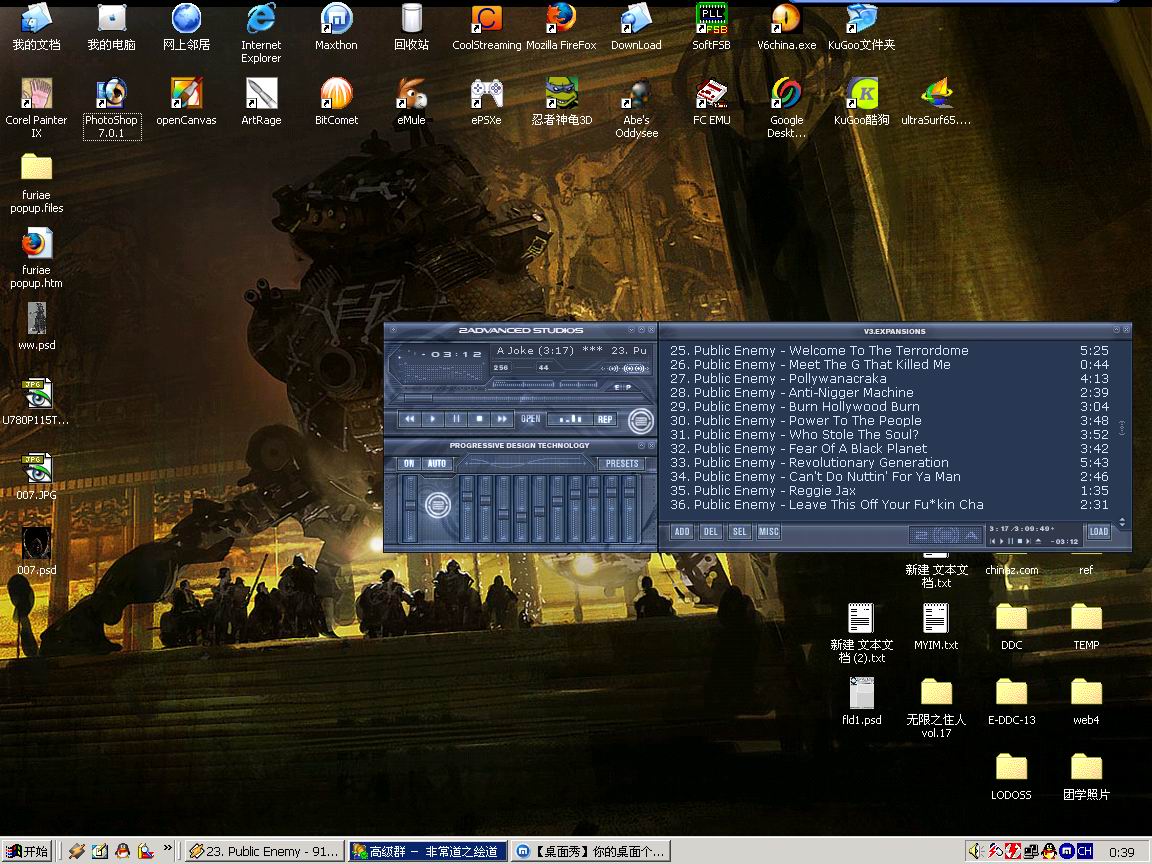Open the equalizer PRESETS menu
The height and width of the screenshot is (864, 1152).
pos(622,464)
